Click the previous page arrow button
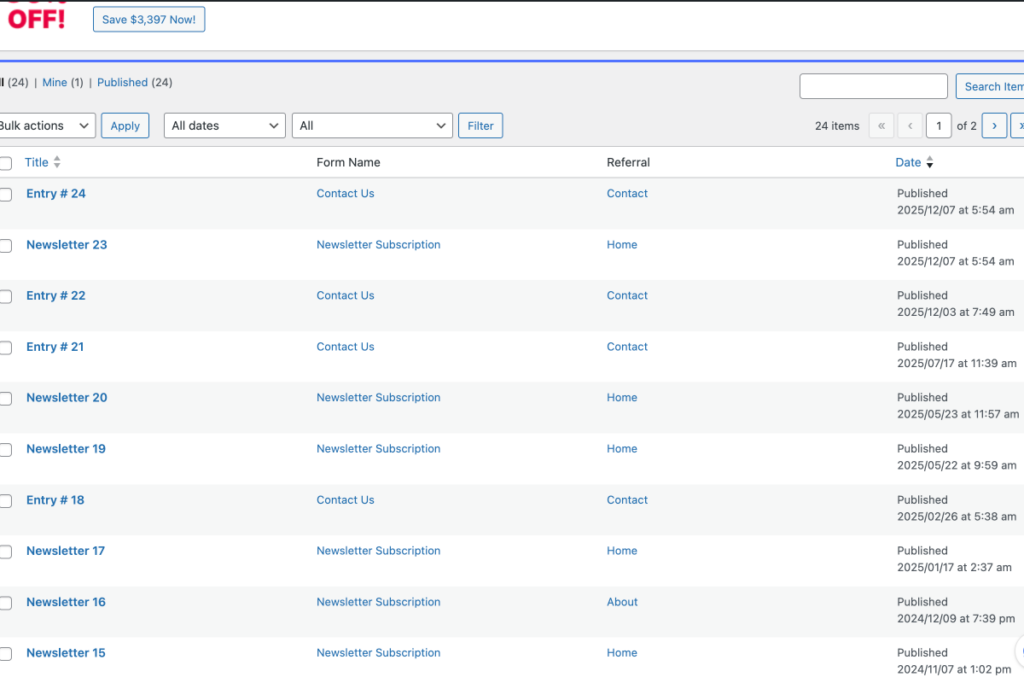 [x=910, y=126]
